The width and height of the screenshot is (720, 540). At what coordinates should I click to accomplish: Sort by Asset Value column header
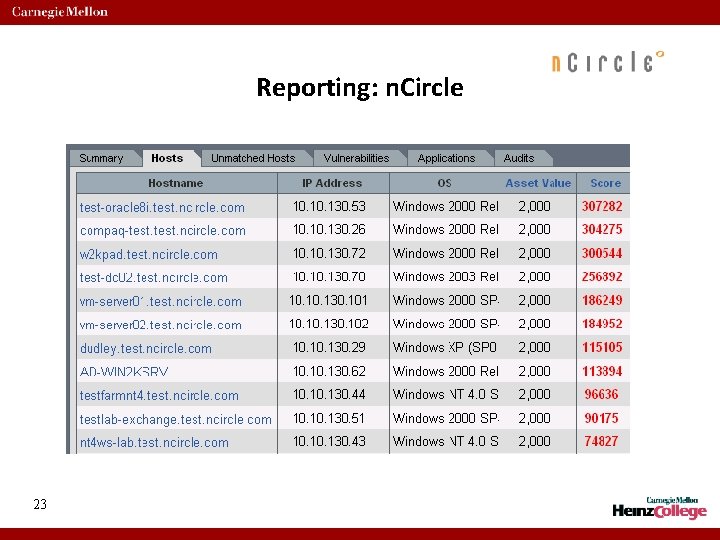pyautogui.click(x=538, y=183)
